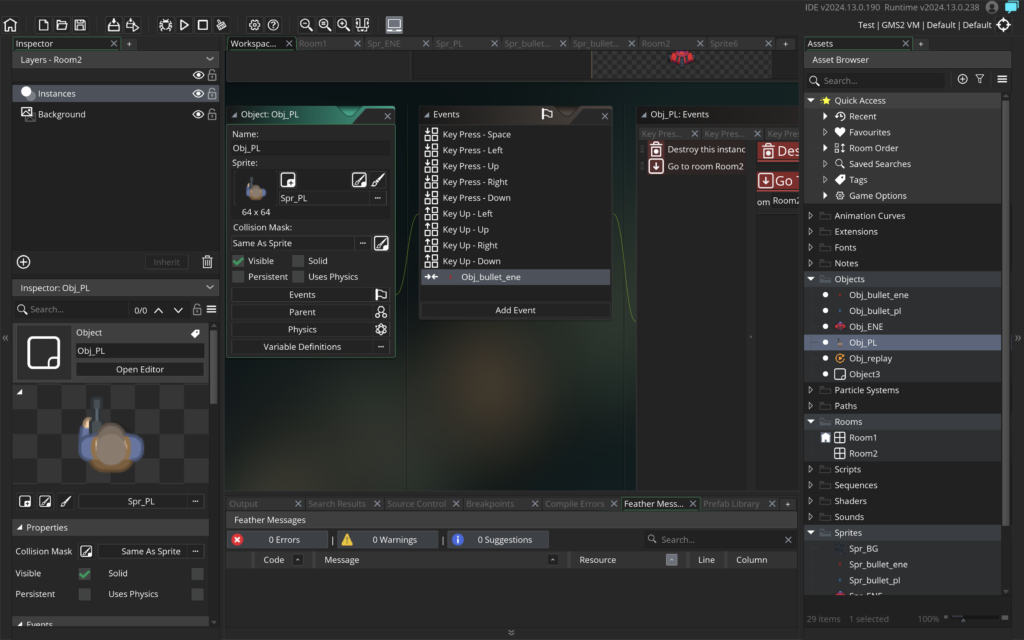1024x640 pixels.
Task: Toggle the Visible checkbox in the object editor
Action: click(238, 261)
